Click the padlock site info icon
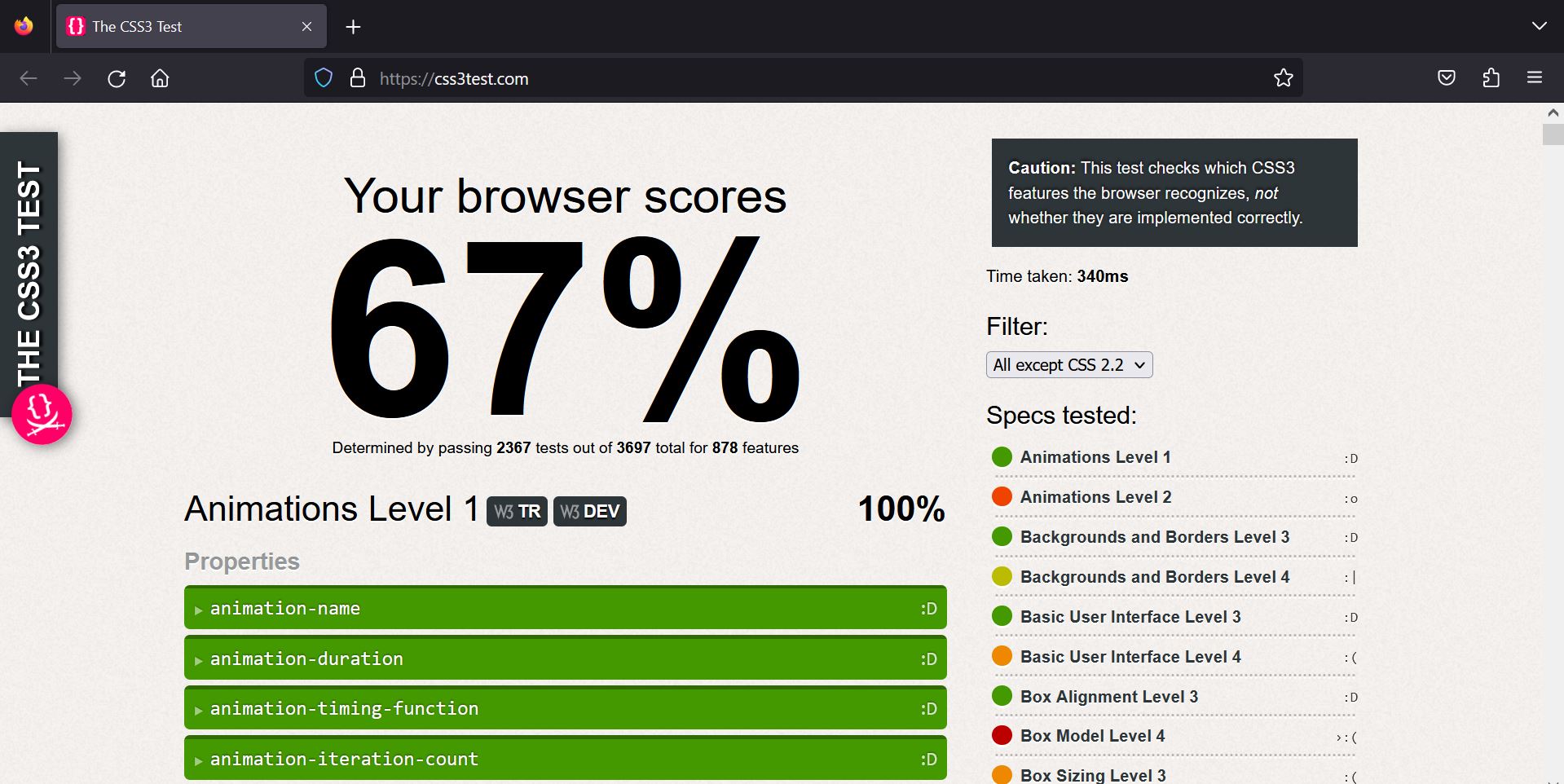Image resolution: width=1564 pixels, height=784 pixels. 357,78
